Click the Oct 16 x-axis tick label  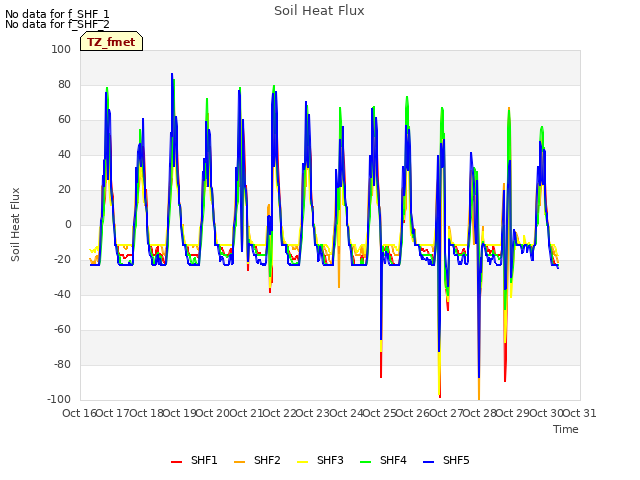[x=80, y=413]
